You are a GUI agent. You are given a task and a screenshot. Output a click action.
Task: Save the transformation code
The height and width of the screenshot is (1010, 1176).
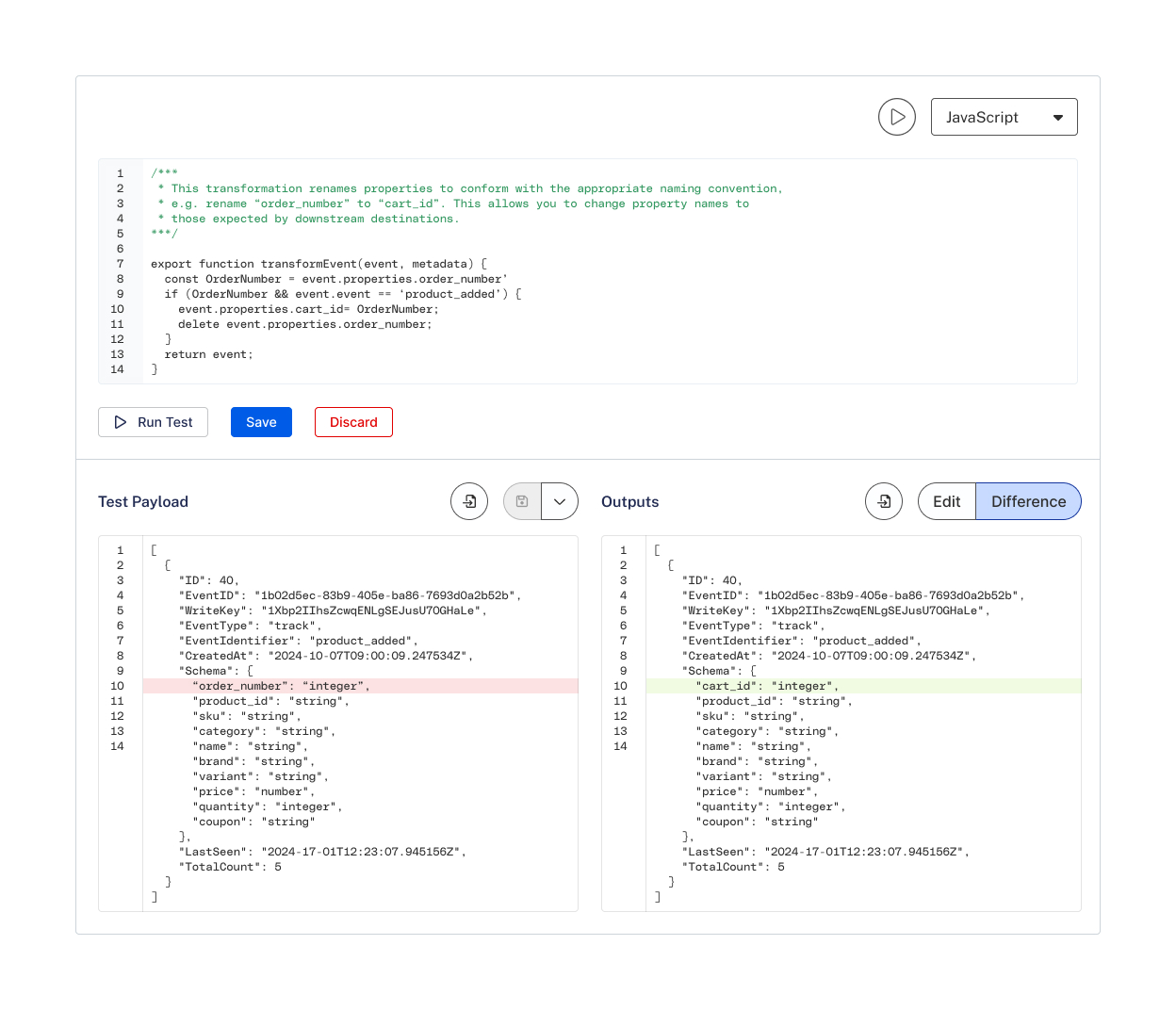[x=261, y=422]
